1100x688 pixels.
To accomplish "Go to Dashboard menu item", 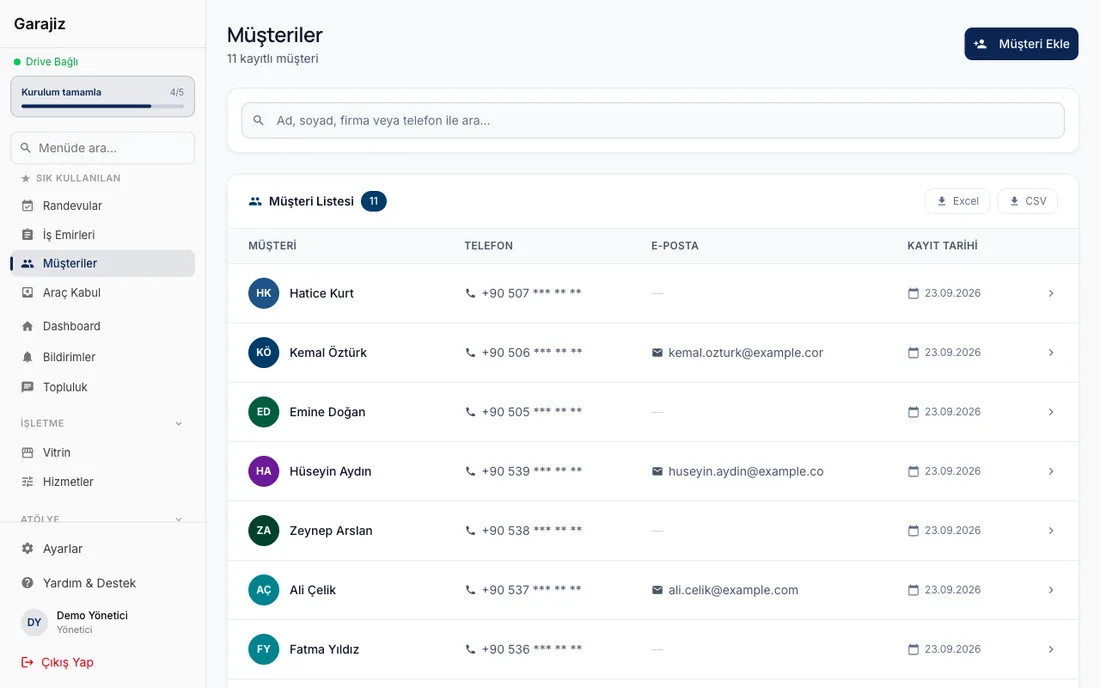I will (x=102, y=326).
